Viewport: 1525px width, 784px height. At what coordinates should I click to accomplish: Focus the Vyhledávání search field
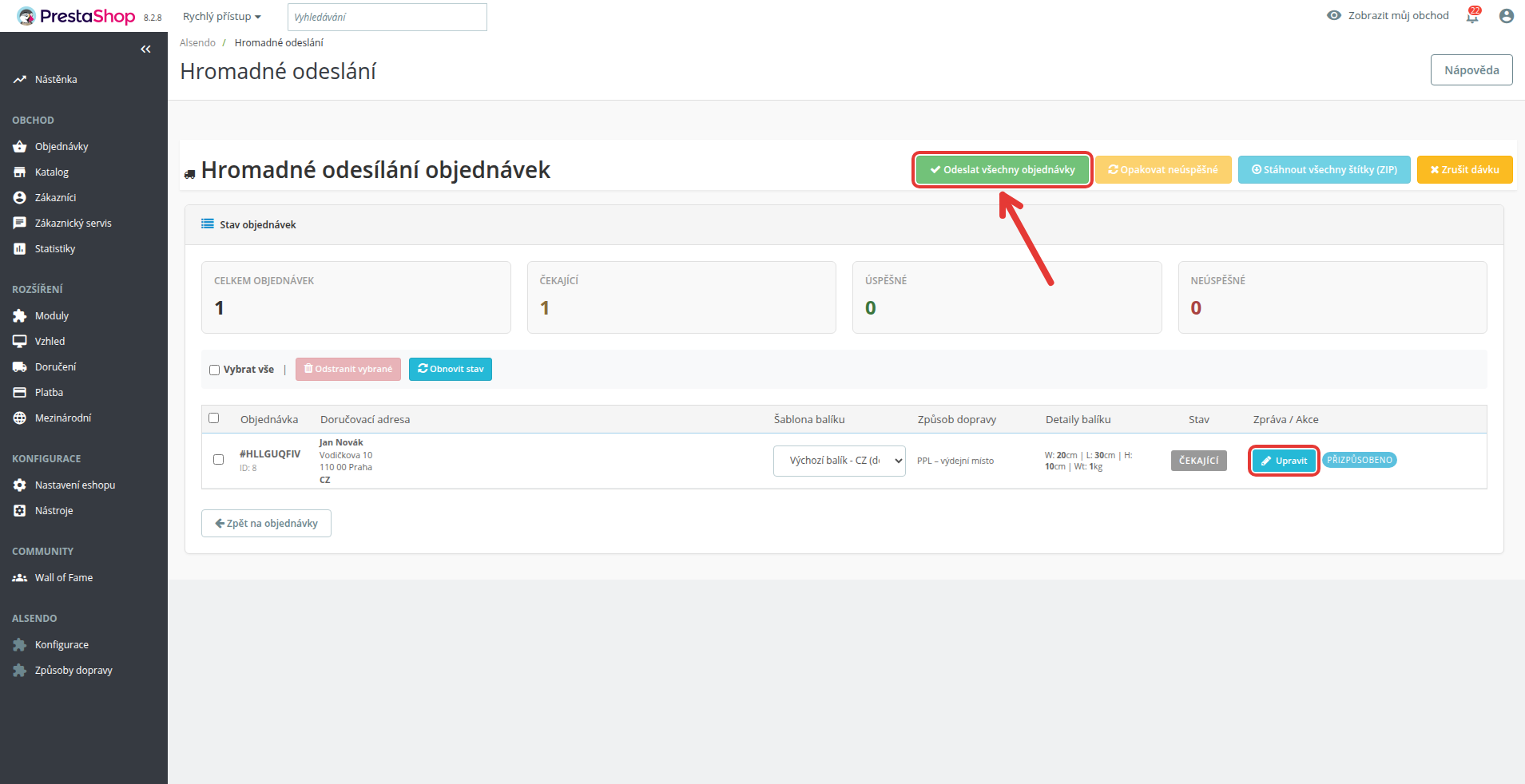tap(387, 17)
